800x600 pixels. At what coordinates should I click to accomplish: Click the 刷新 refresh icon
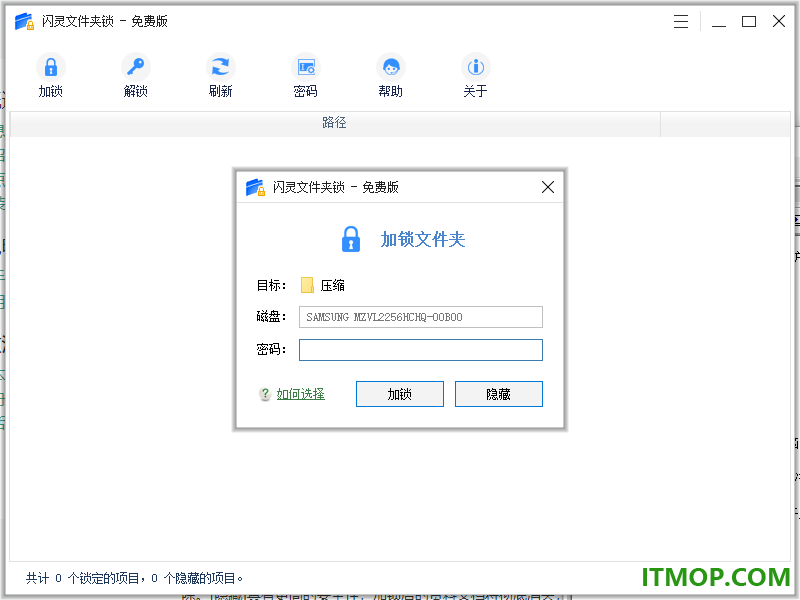pos(220,67)
